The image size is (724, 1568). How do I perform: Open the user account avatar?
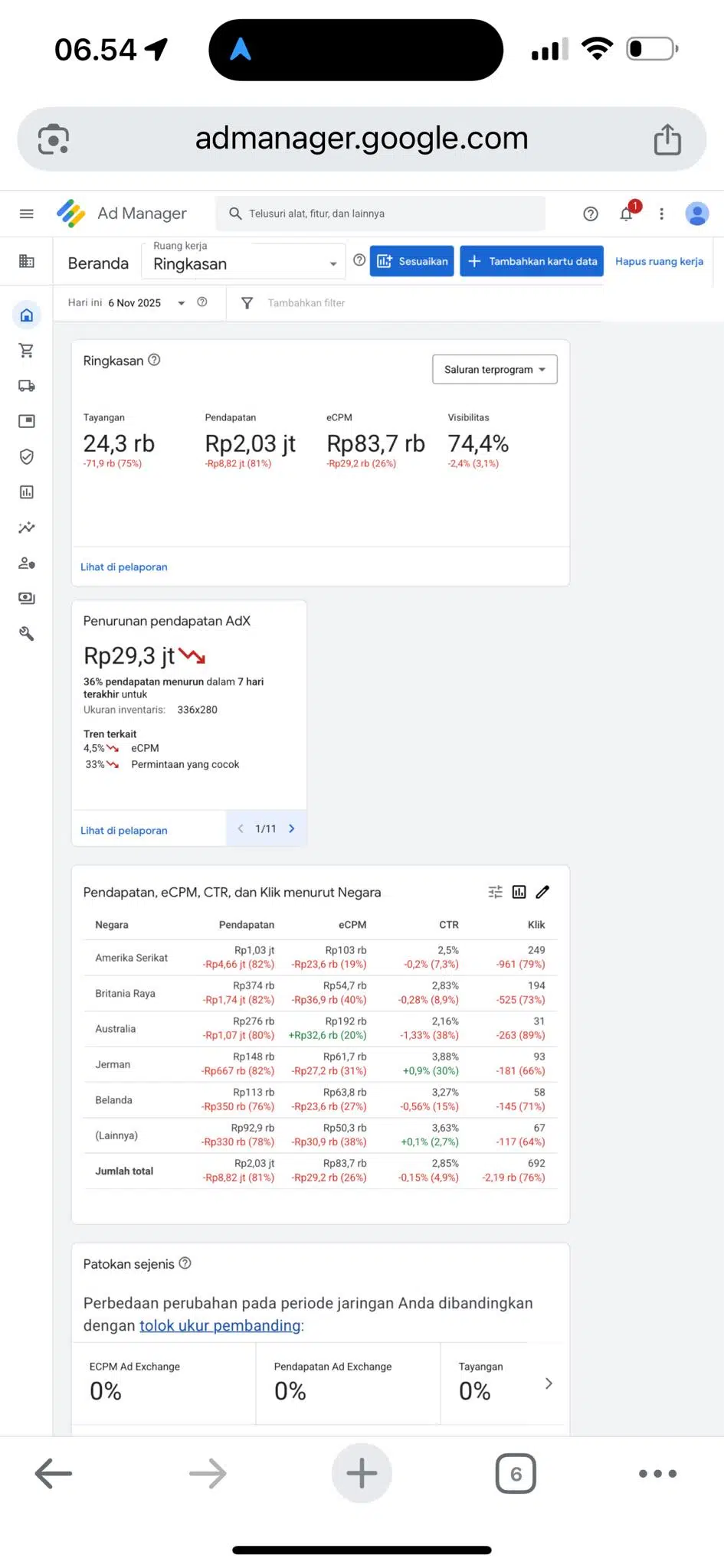(696, 214)
